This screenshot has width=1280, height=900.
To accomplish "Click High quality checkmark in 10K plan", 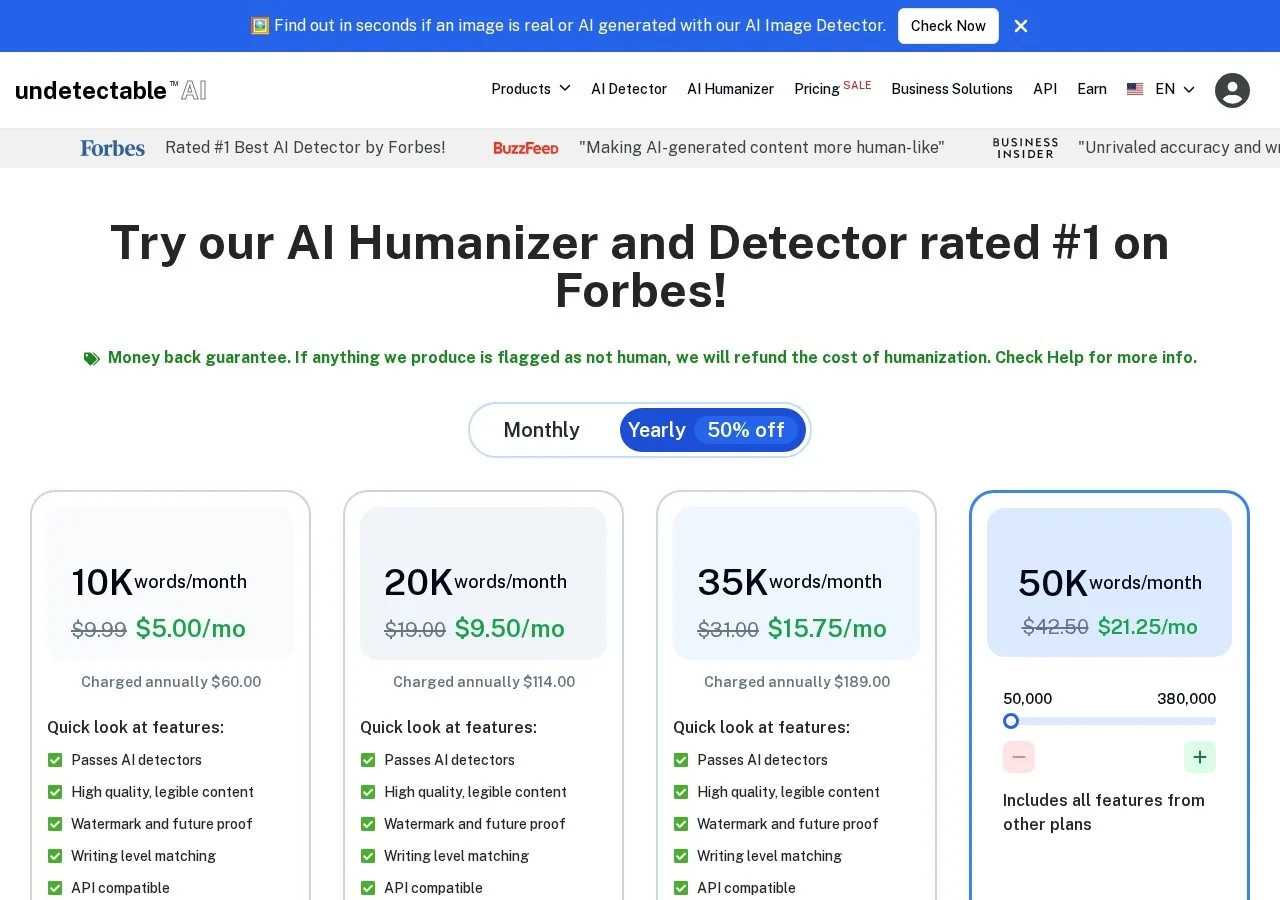I will [x=55, y=792].
